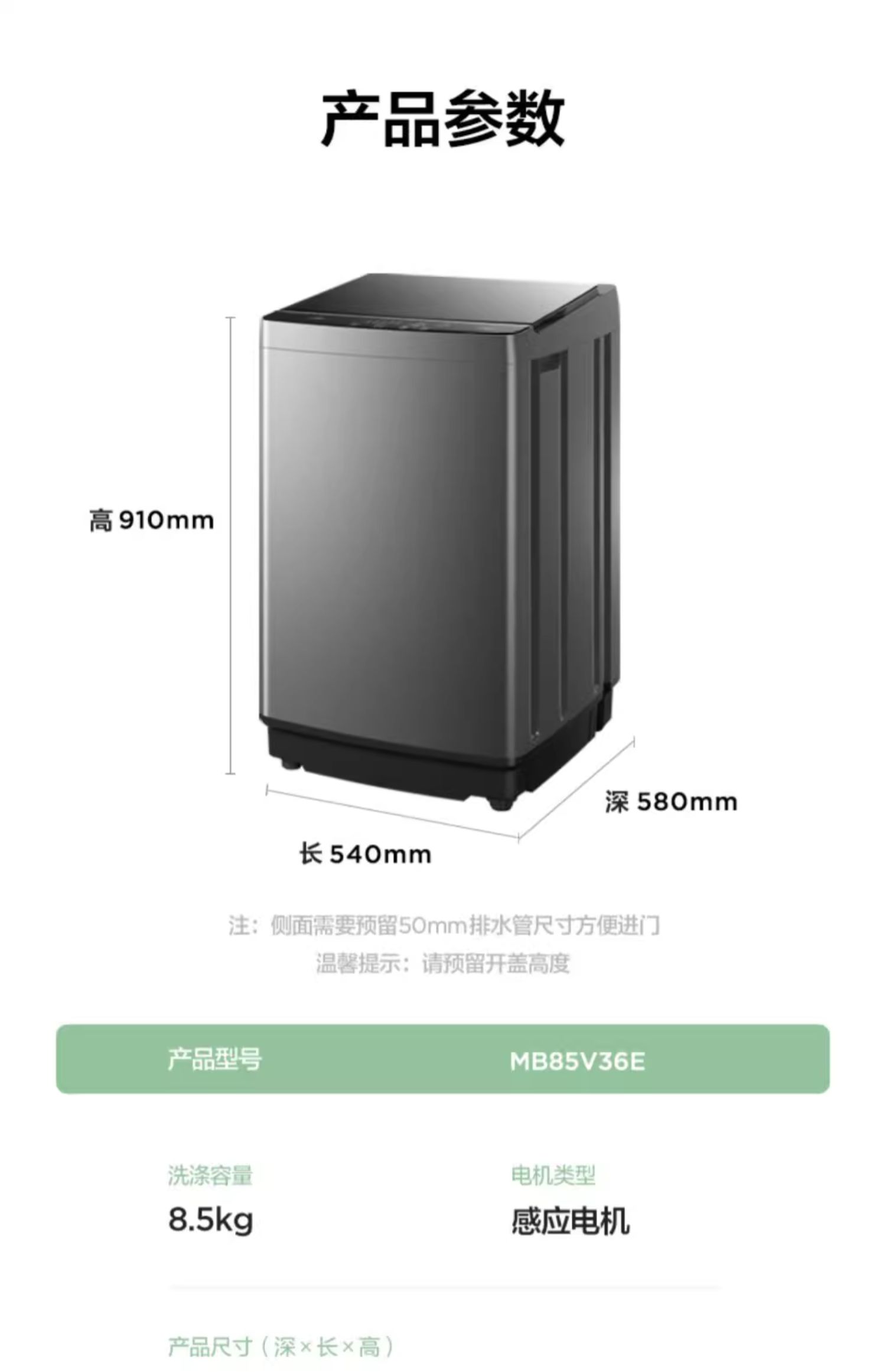The width and height of the screenshot is (886, 1372).
Task: Click the 电机类型 label
Action: pyautogui.click(x=553, y=1175)
